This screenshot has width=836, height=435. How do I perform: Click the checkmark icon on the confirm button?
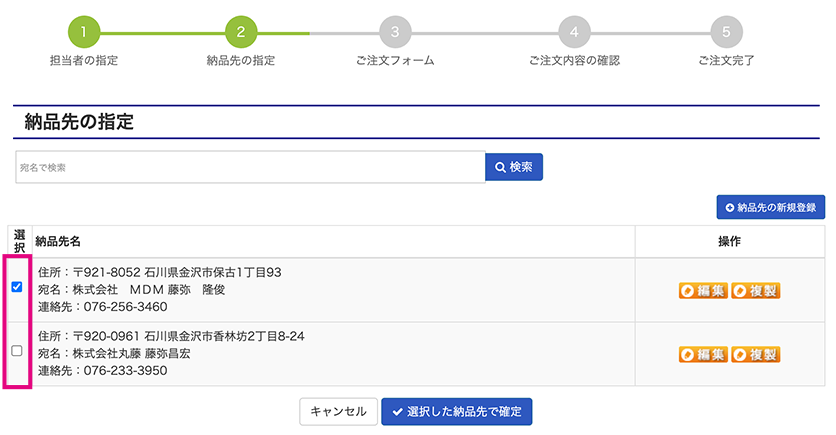398,412
